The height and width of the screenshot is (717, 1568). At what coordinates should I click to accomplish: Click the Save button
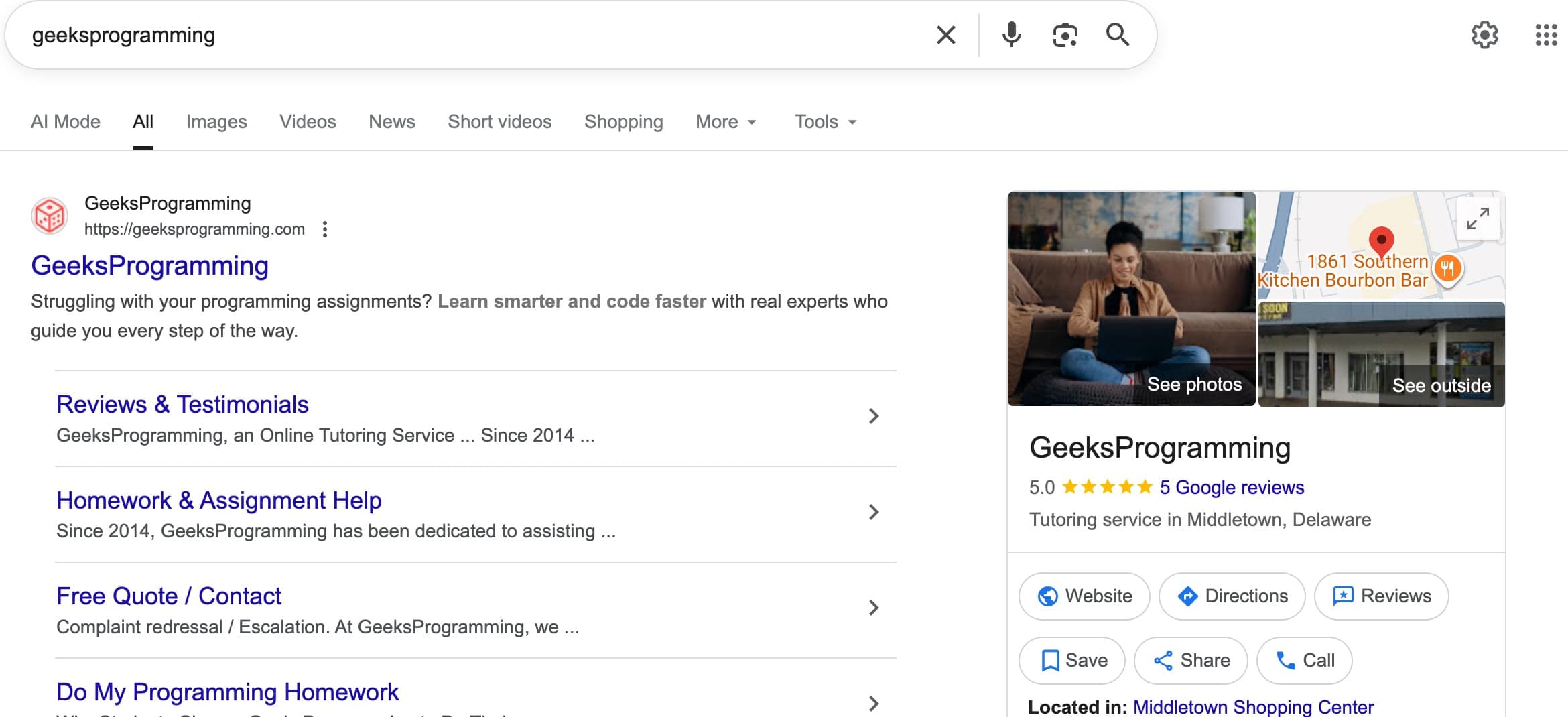[x=1072, y=660]
